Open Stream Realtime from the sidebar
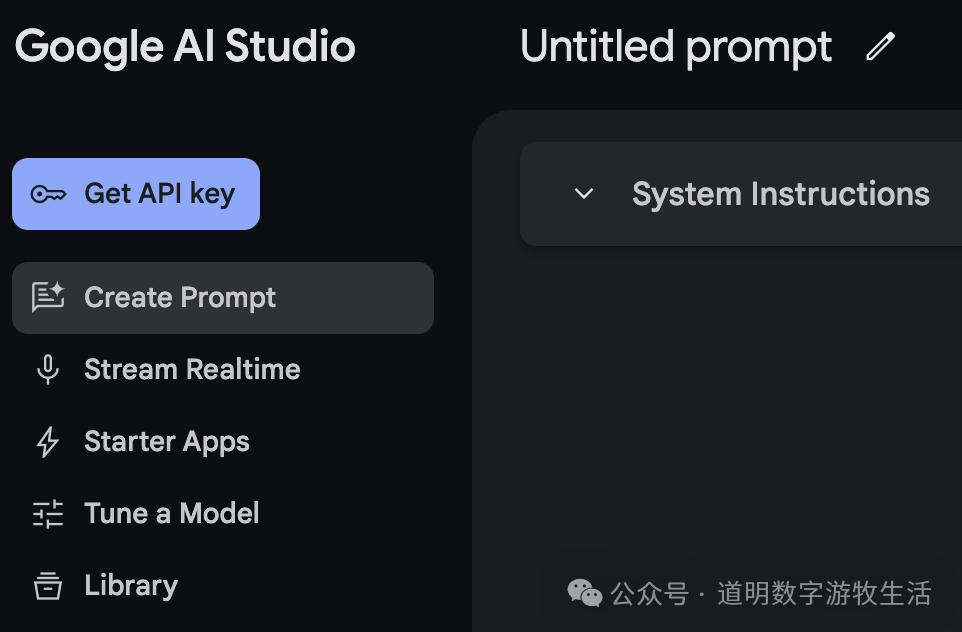Image resolution: width=962 pixels, height=632 pixels. click(192, 369)
